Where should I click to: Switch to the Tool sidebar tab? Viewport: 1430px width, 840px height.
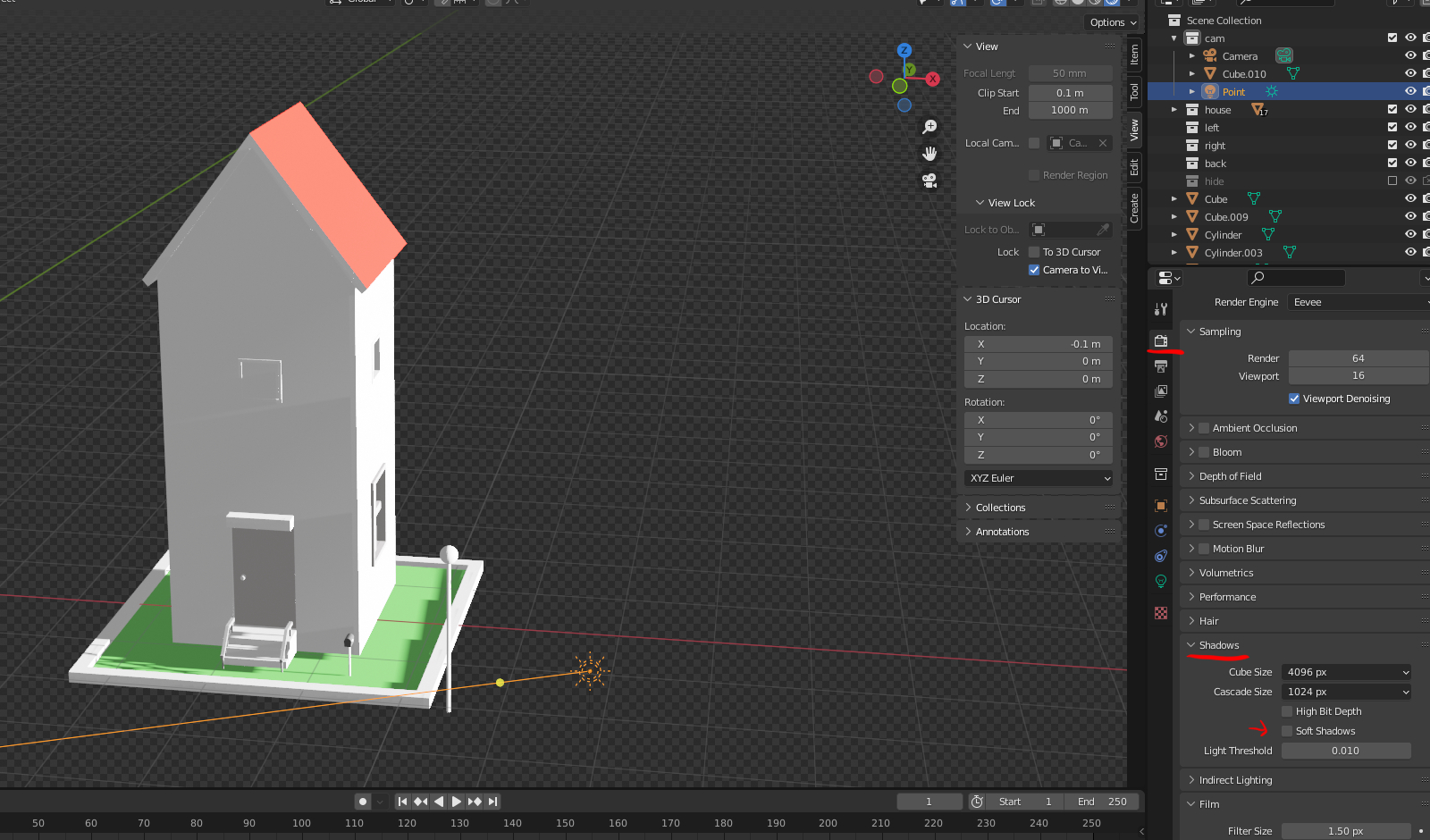(1134, 91)
